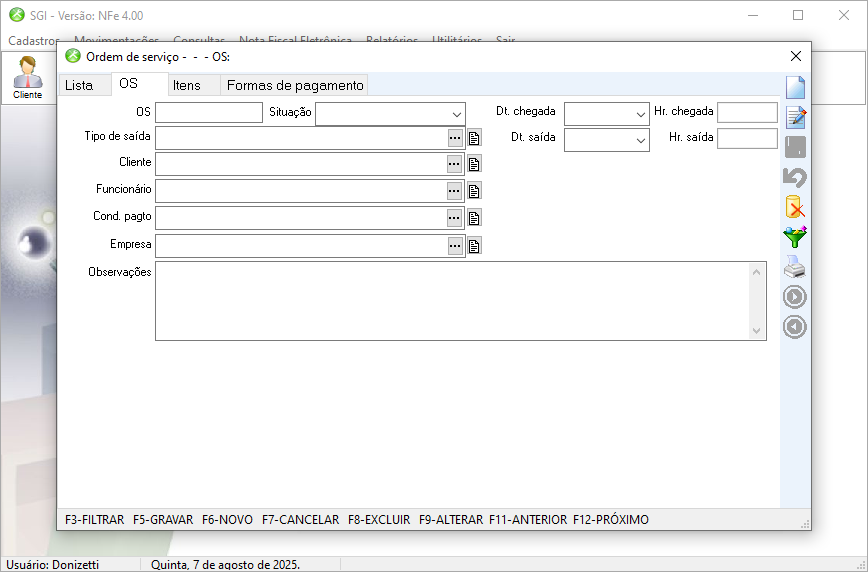Click the F5-GRAVAR shortcut label
This screenshot has width=868, height=572.
[163, 520]
